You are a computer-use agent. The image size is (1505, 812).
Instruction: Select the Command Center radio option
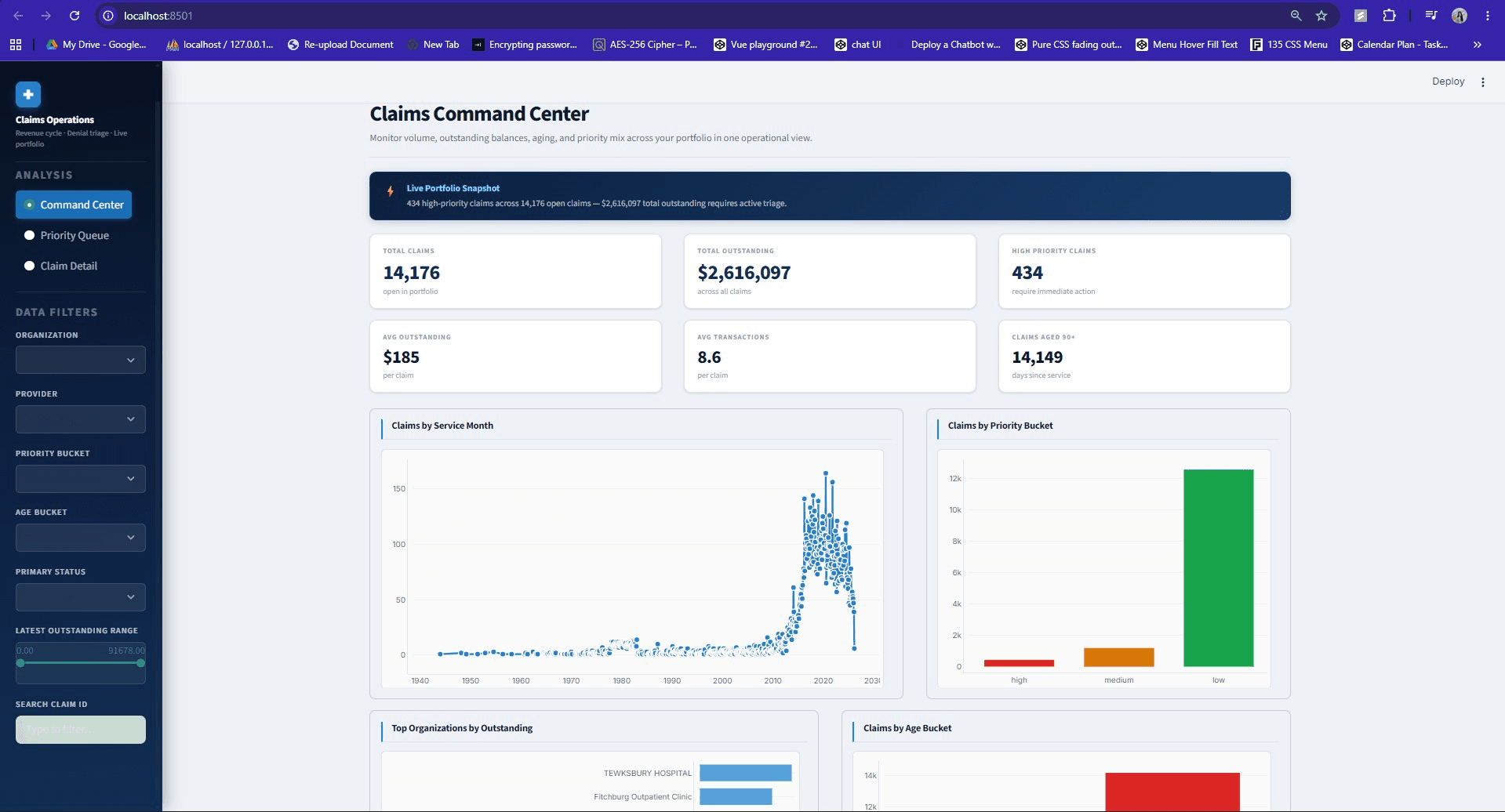coord(74,205)
